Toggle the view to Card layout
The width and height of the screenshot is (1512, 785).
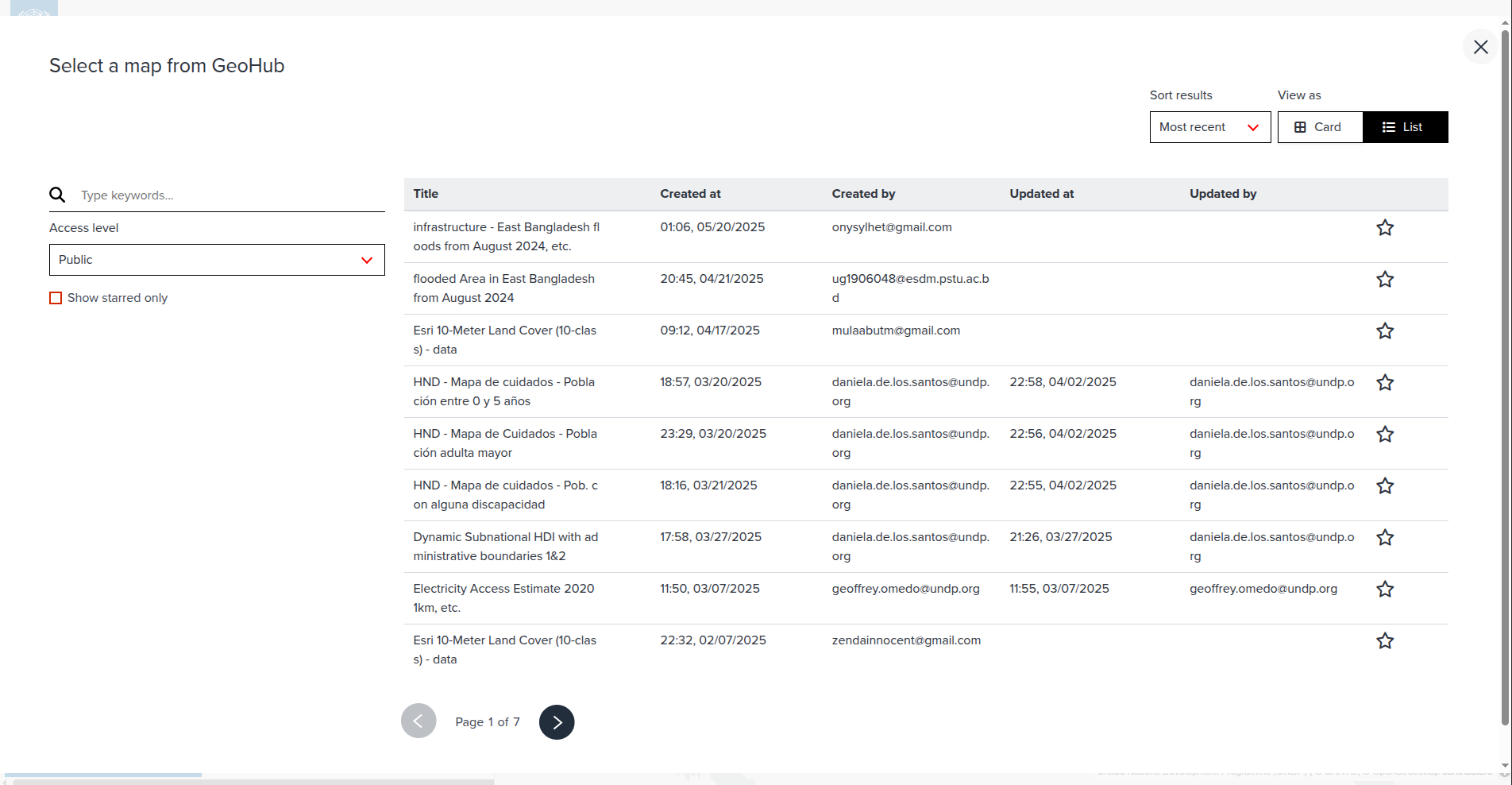(1319, 127)
